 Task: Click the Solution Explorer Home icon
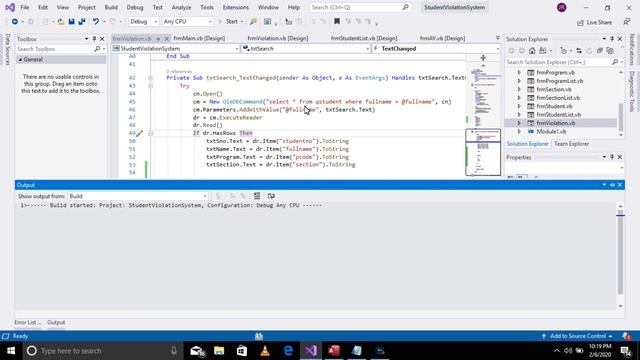(532, 51)
